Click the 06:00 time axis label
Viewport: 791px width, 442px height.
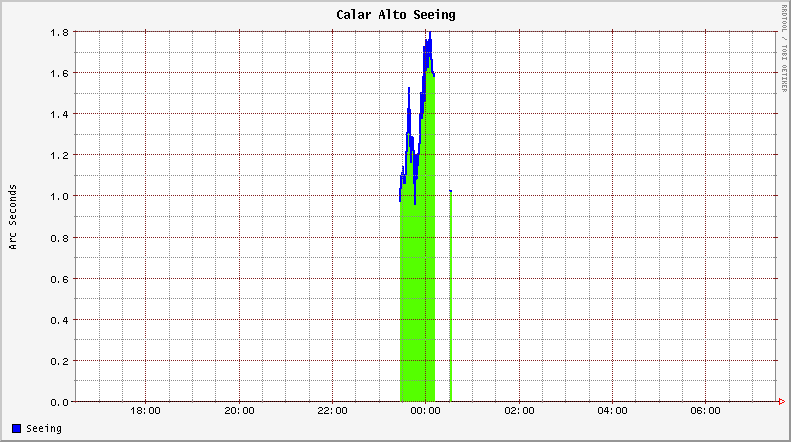[x=706, y=411]
